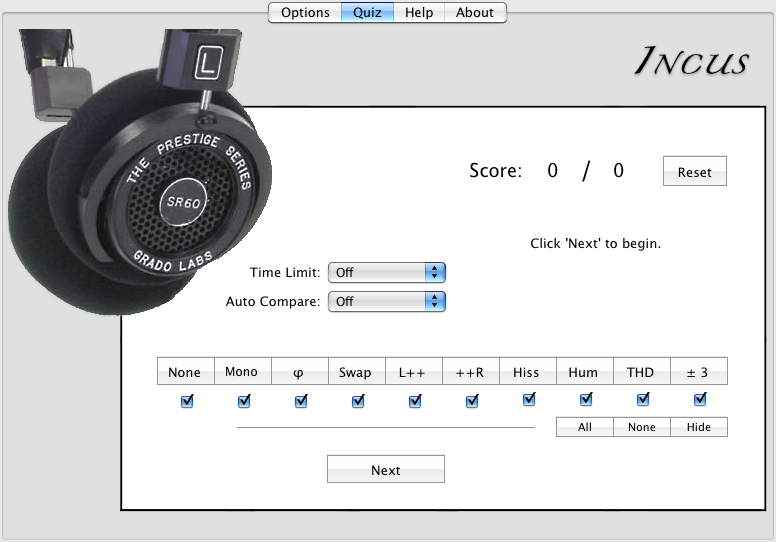Open the Auto Compare dropdown
Viewport: 776px width, 542px height.
click(387, 301)
